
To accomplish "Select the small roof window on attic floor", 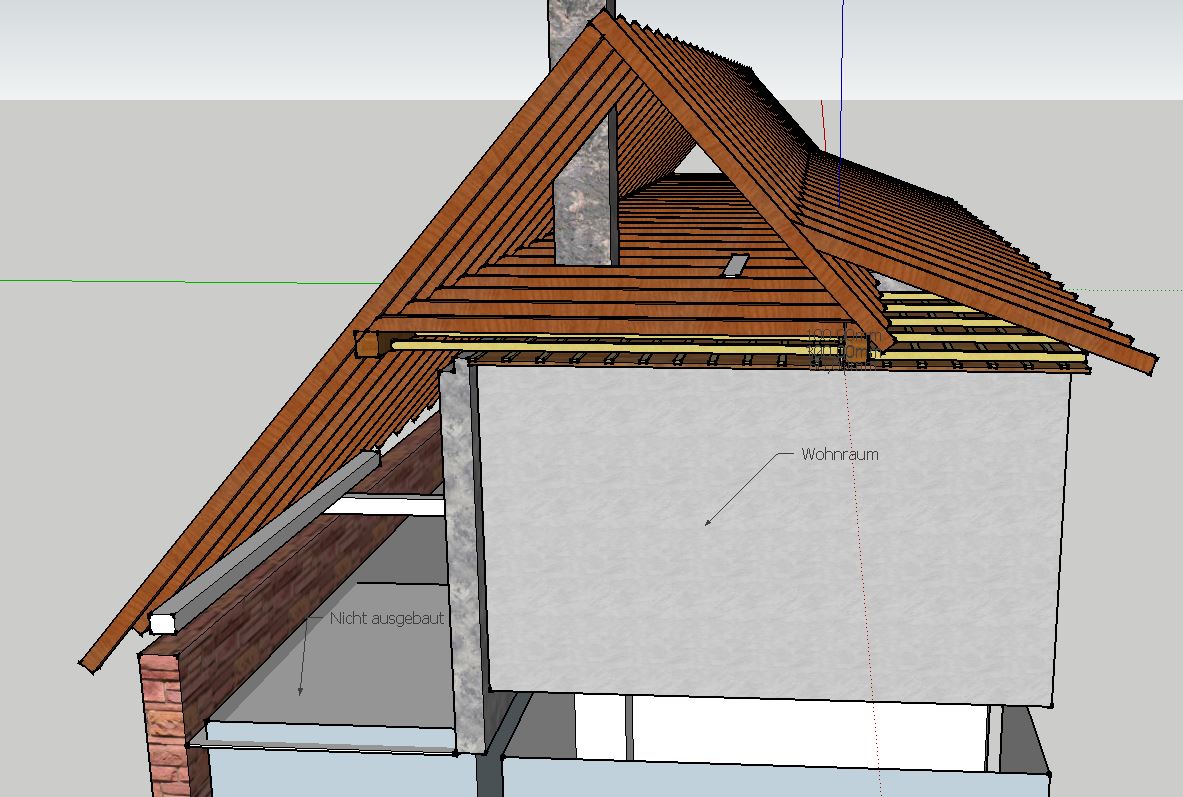I will (735, 265).
